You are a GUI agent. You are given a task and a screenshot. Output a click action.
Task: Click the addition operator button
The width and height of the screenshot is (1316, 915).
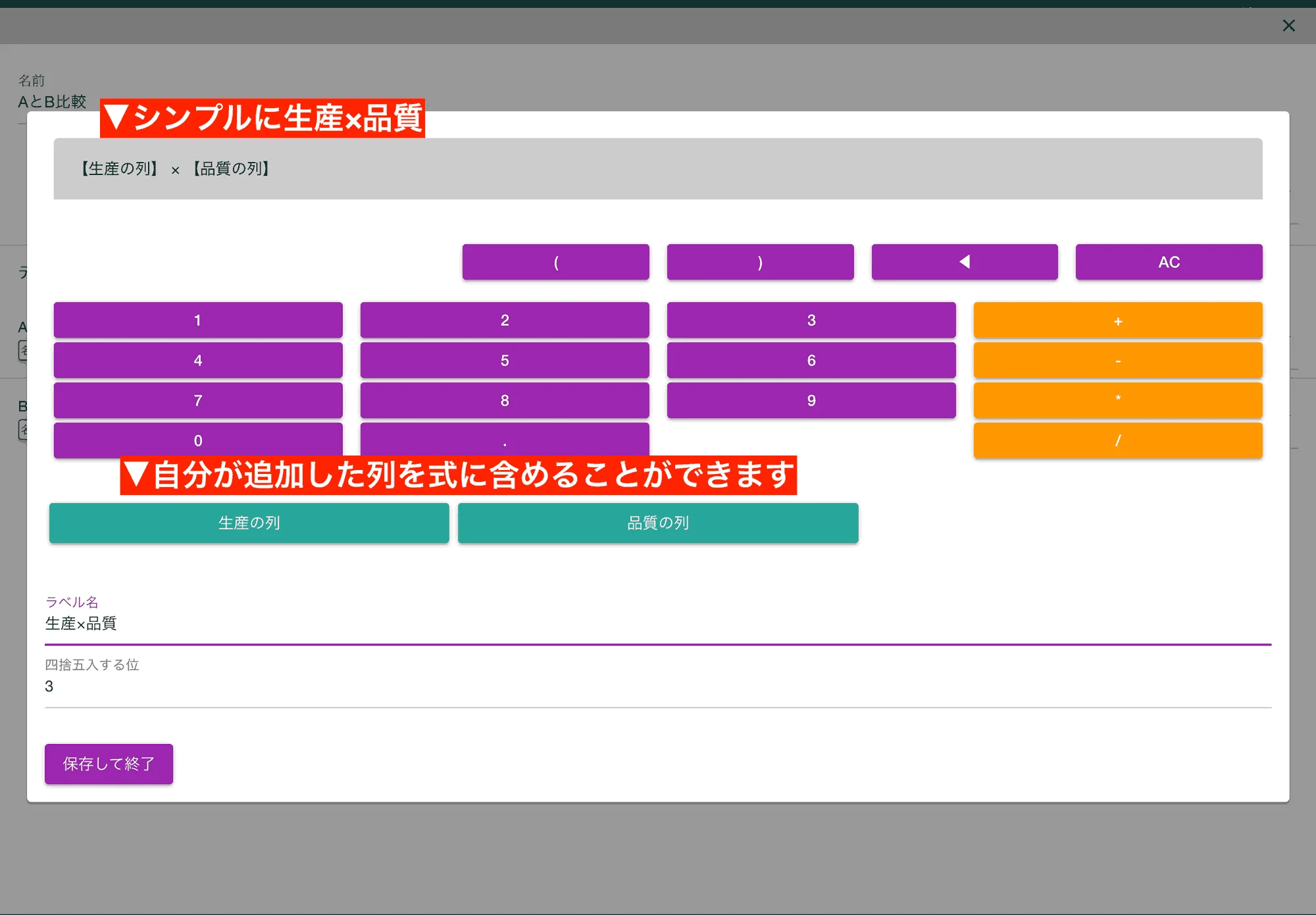[1118, 320]
